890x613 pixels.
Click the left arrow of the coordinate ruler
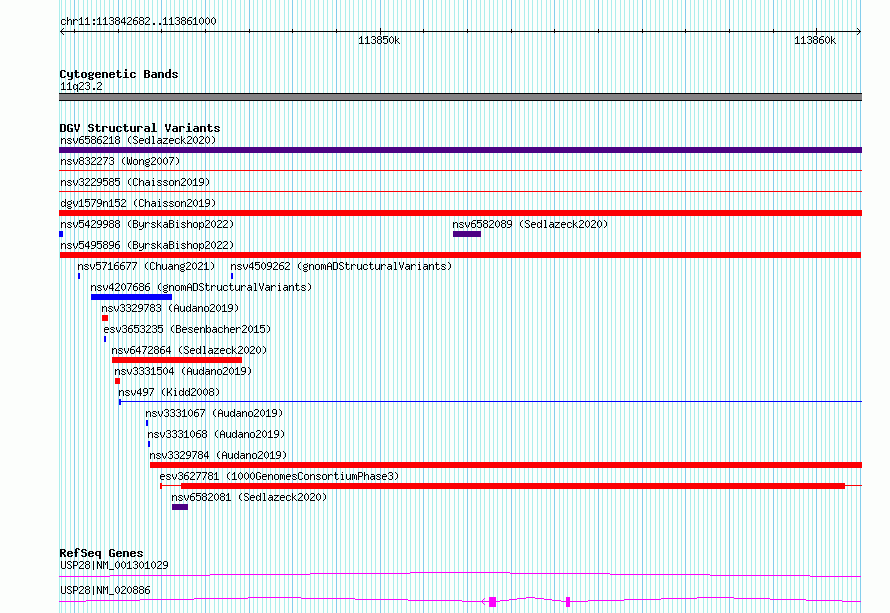[x=62, y=31]
